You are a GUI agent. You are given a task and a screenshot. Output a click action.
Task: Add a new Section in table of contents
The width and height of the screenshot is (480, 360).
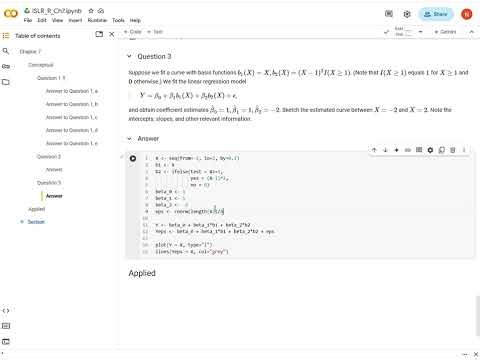point(32,222)
